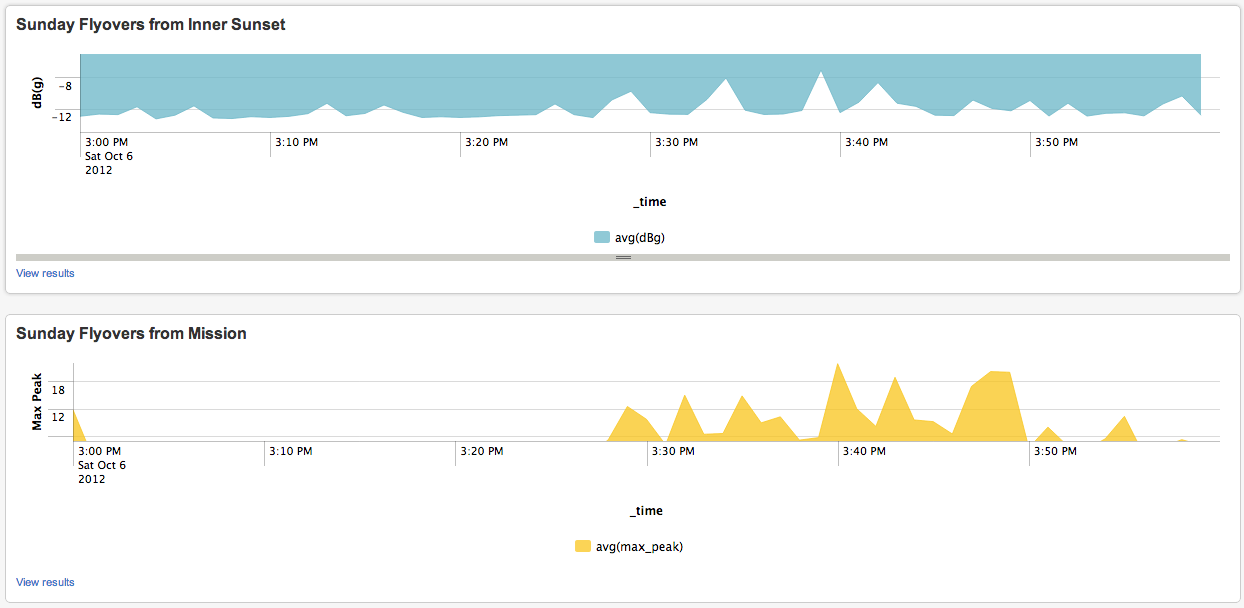This screenshot has height=608, width=1244.
Task: Click the 3:10 PM label on Inner Sunset axis
Action: pyautogui.click(x=297, y=143)
